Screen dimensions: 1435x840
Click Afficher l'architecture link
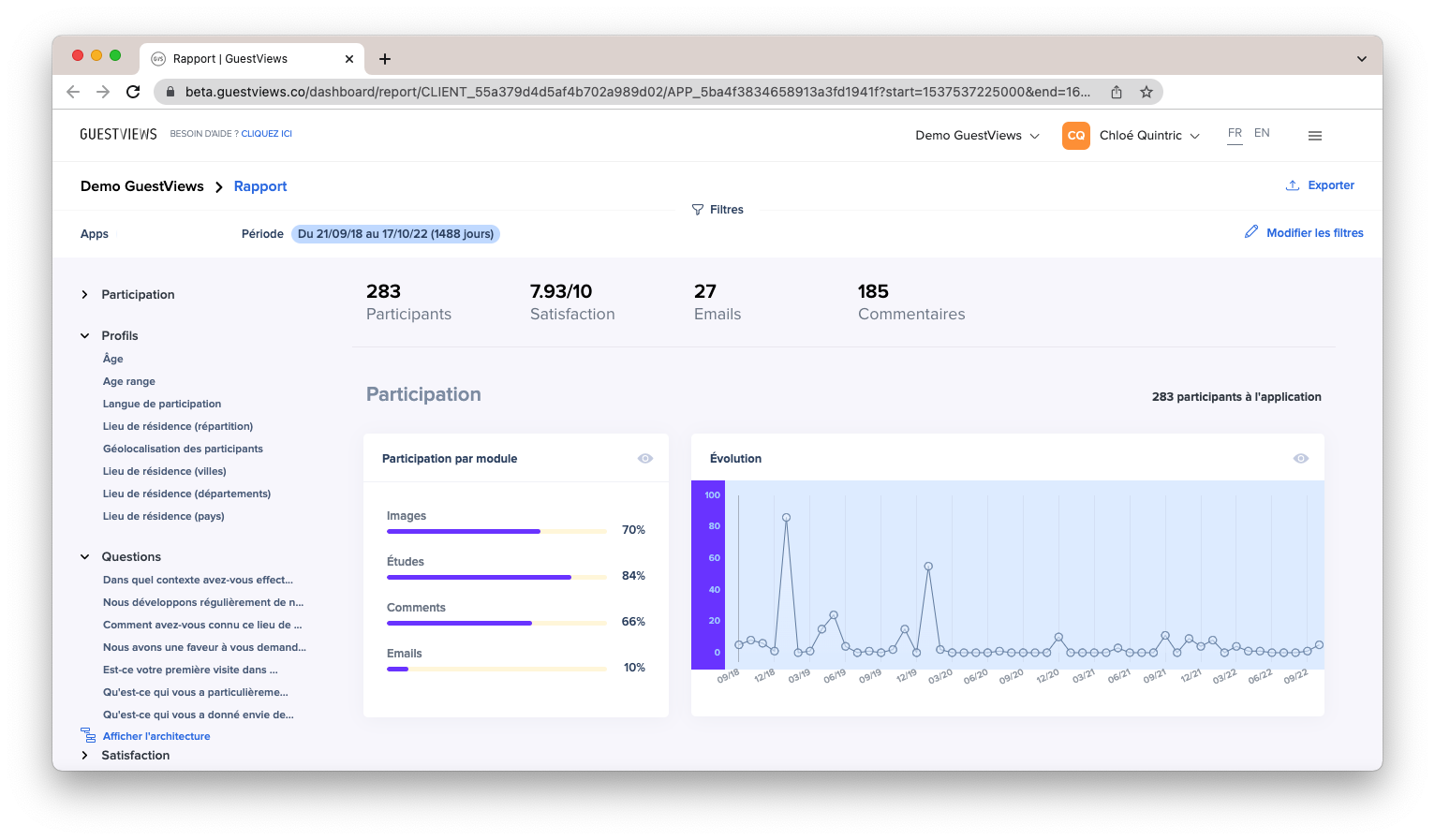point(156,736)
